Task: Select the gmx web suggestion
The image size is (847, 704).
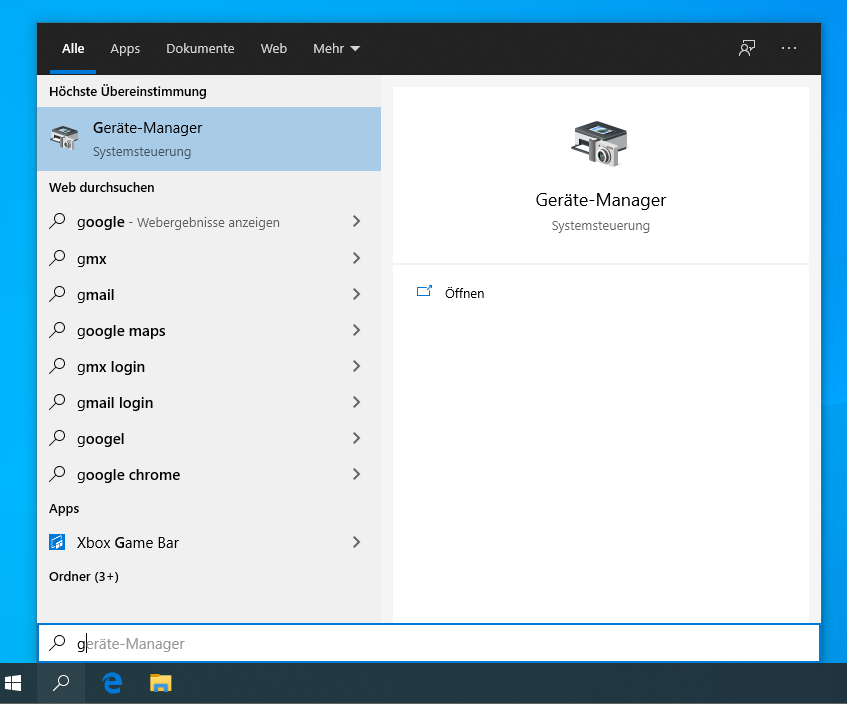Action: (x=209, y=258)
